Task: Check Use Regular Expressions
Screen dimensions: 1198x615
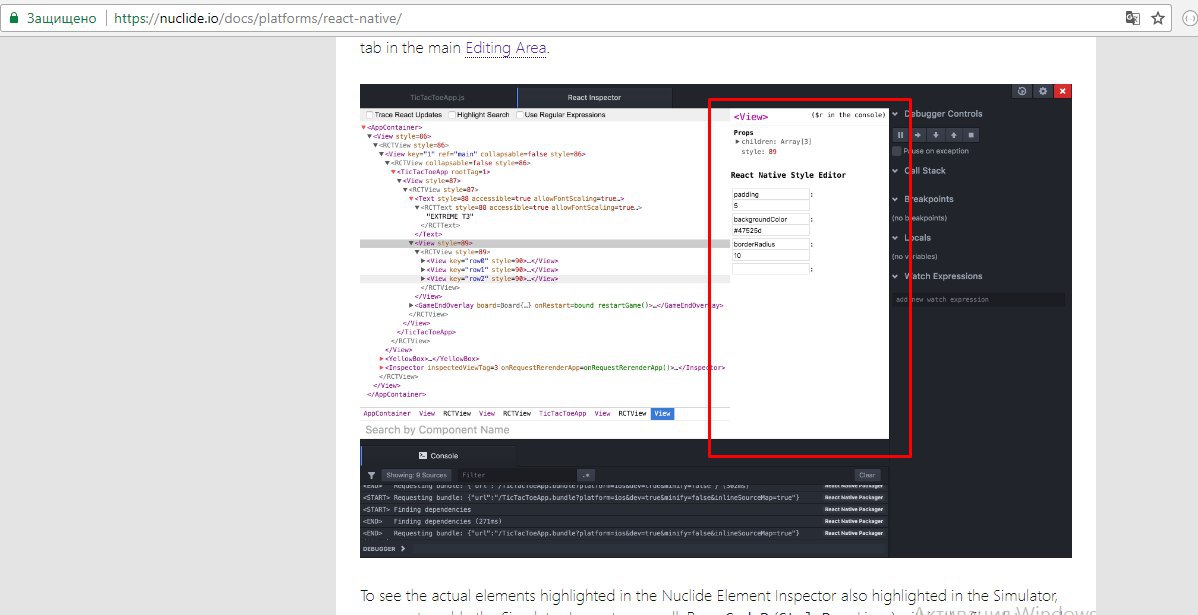Action: coord(520,115)
